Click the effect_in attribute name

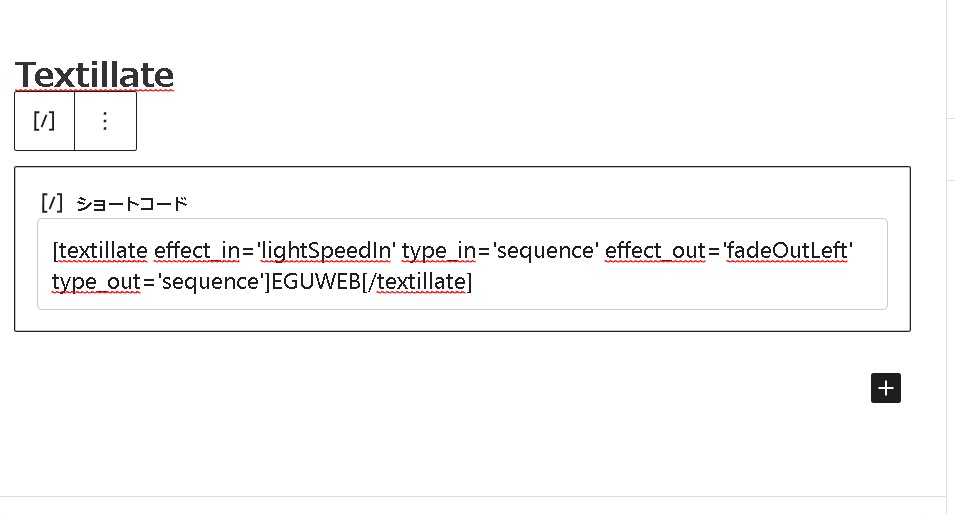(196, 250)
